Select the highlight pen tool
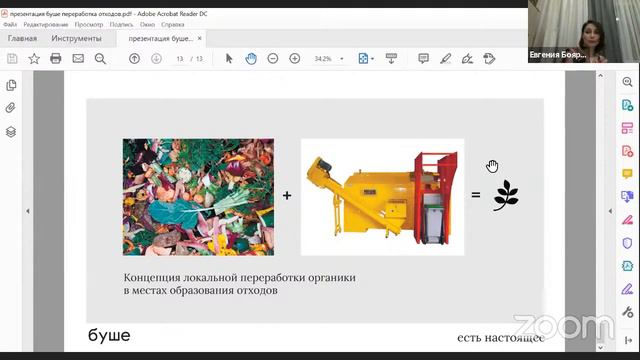This screenshot has width=640, height=360. [446, 59]
